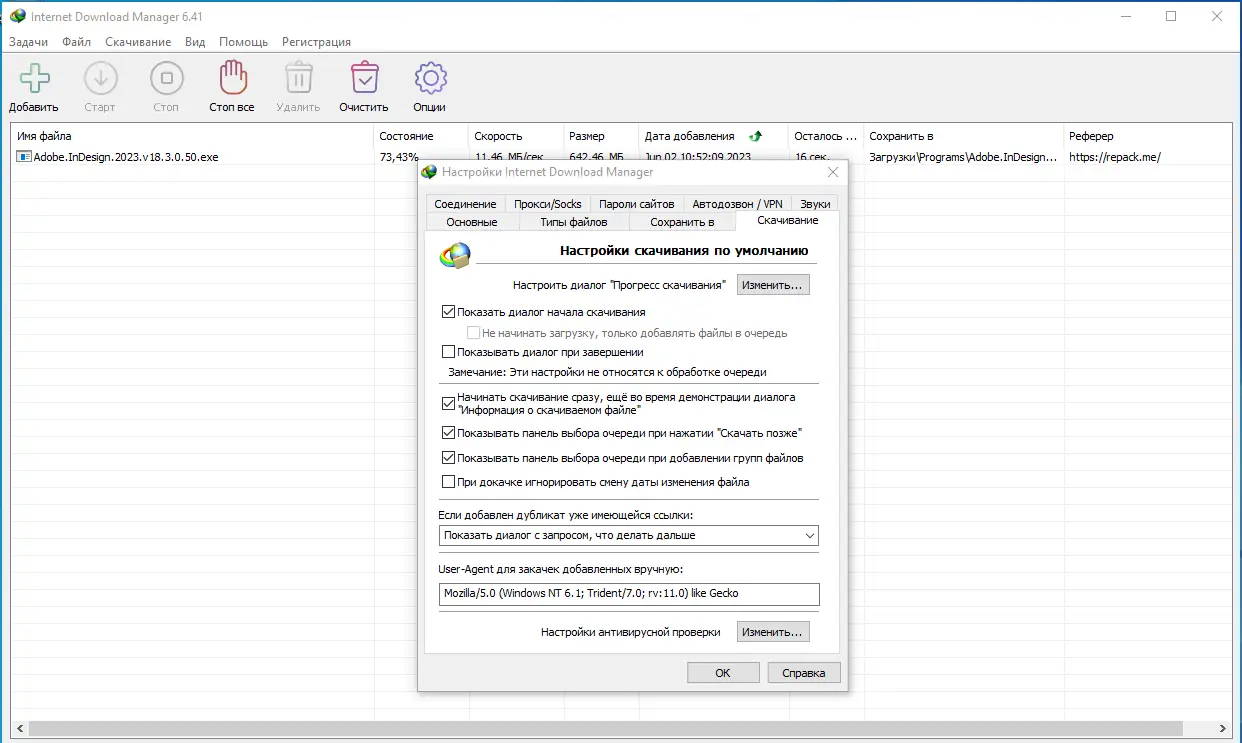Switch to the Прокси/Socks tab

pos(547,204)
